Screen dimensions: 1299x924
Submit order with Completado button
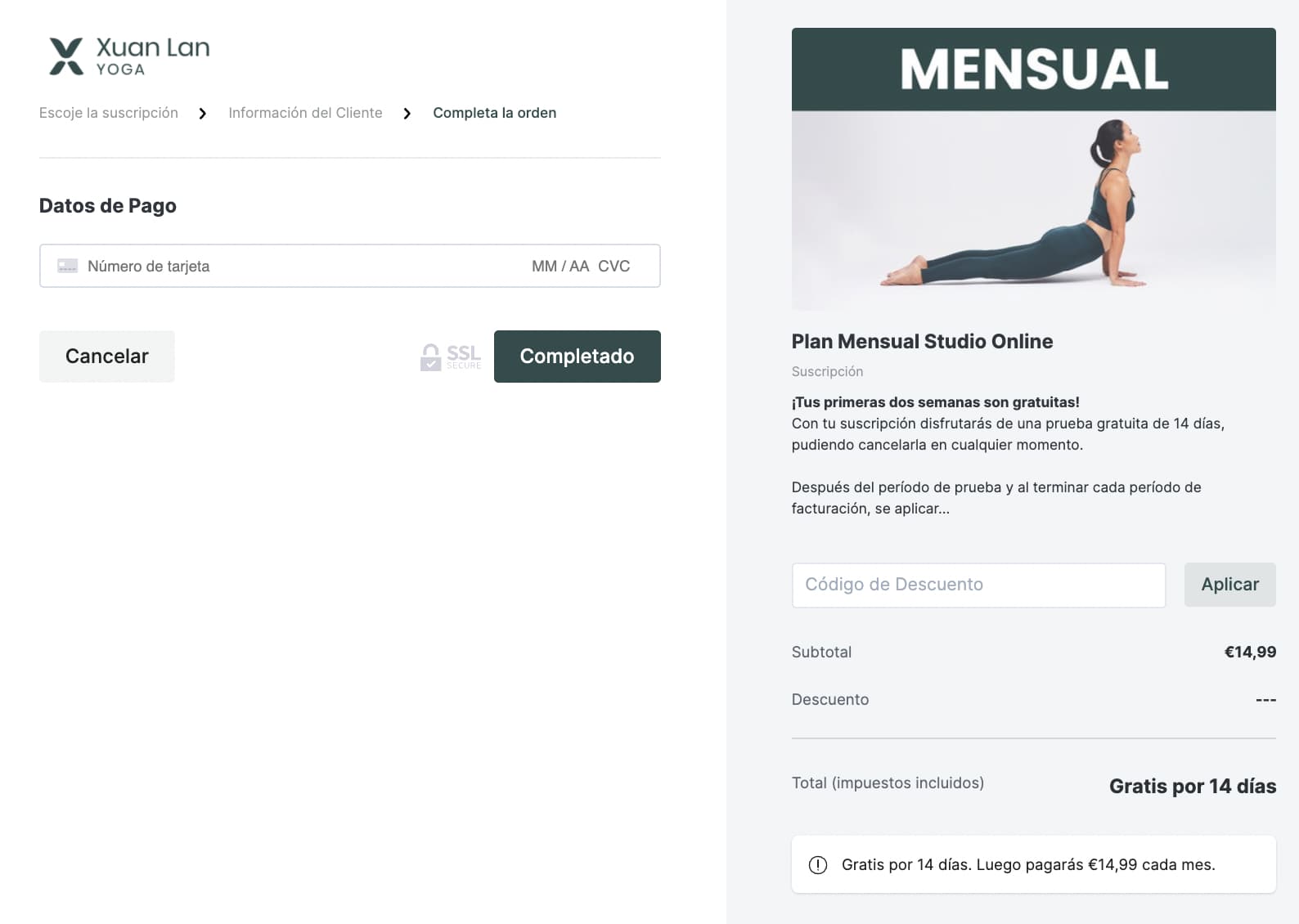pyautogui.click(x=578, y=357)
